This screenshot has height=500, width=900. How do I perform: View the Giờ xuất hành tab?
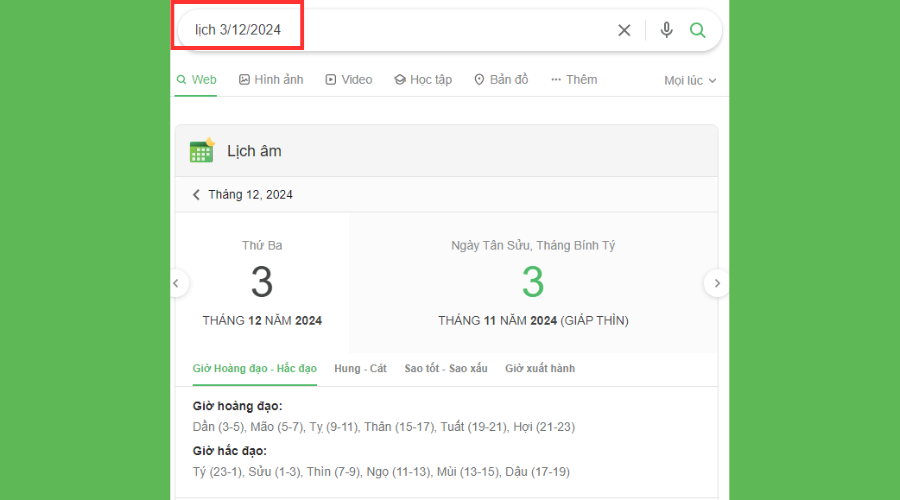click(x=540, y=369)
